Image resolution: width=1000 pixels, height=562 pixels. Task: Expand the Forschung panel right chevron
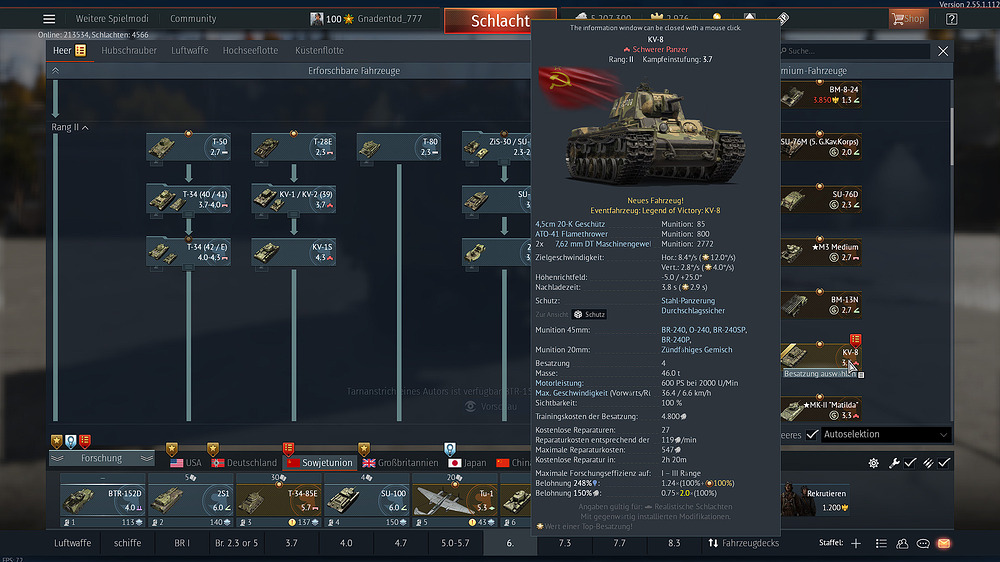click(x=147, y=459)
